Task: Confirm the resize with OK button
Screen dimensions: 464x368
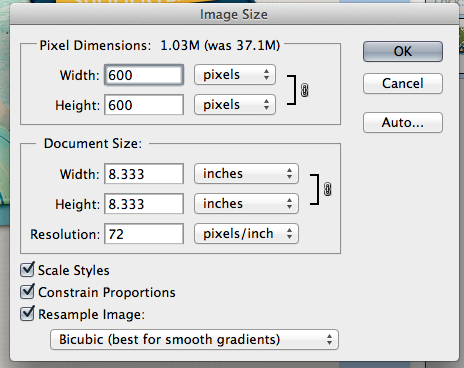Action: (403, 51)
